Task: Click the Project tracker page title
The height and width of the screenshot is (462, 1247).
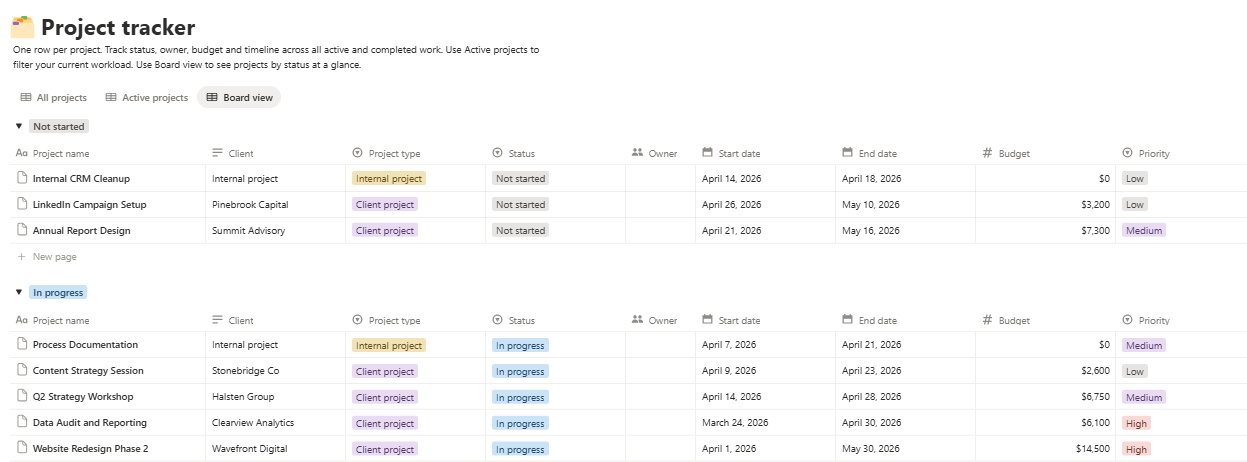Action: click(x=118, y=28)
